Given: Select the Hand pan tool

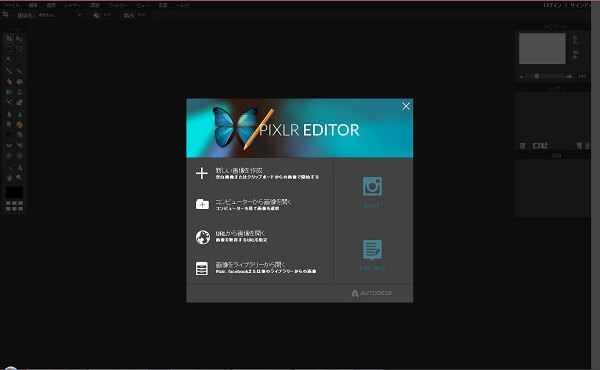Looking at the screenshot, I should [x=9, y=178].
